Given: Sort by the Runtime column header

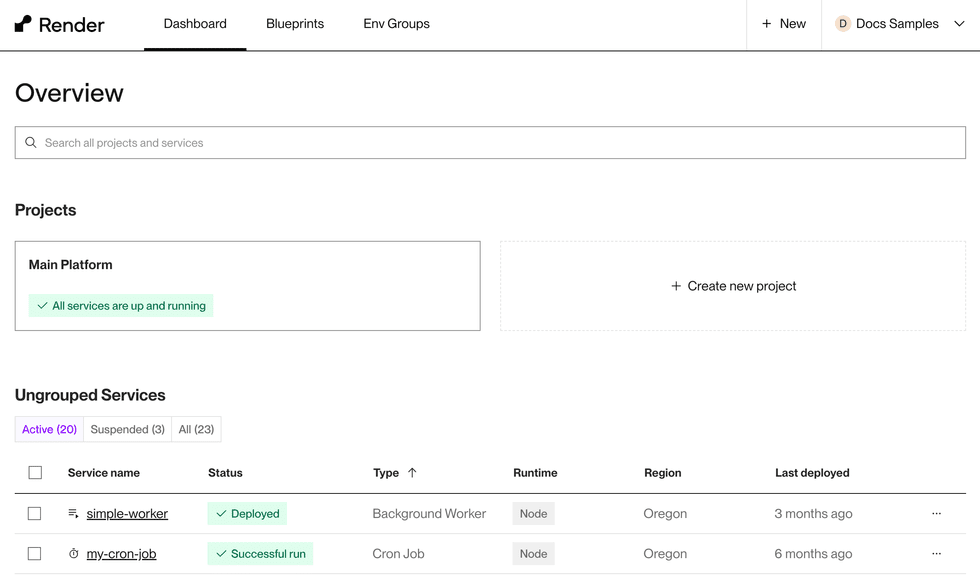Looking at the screenshot, I should [x=535, y=472].
